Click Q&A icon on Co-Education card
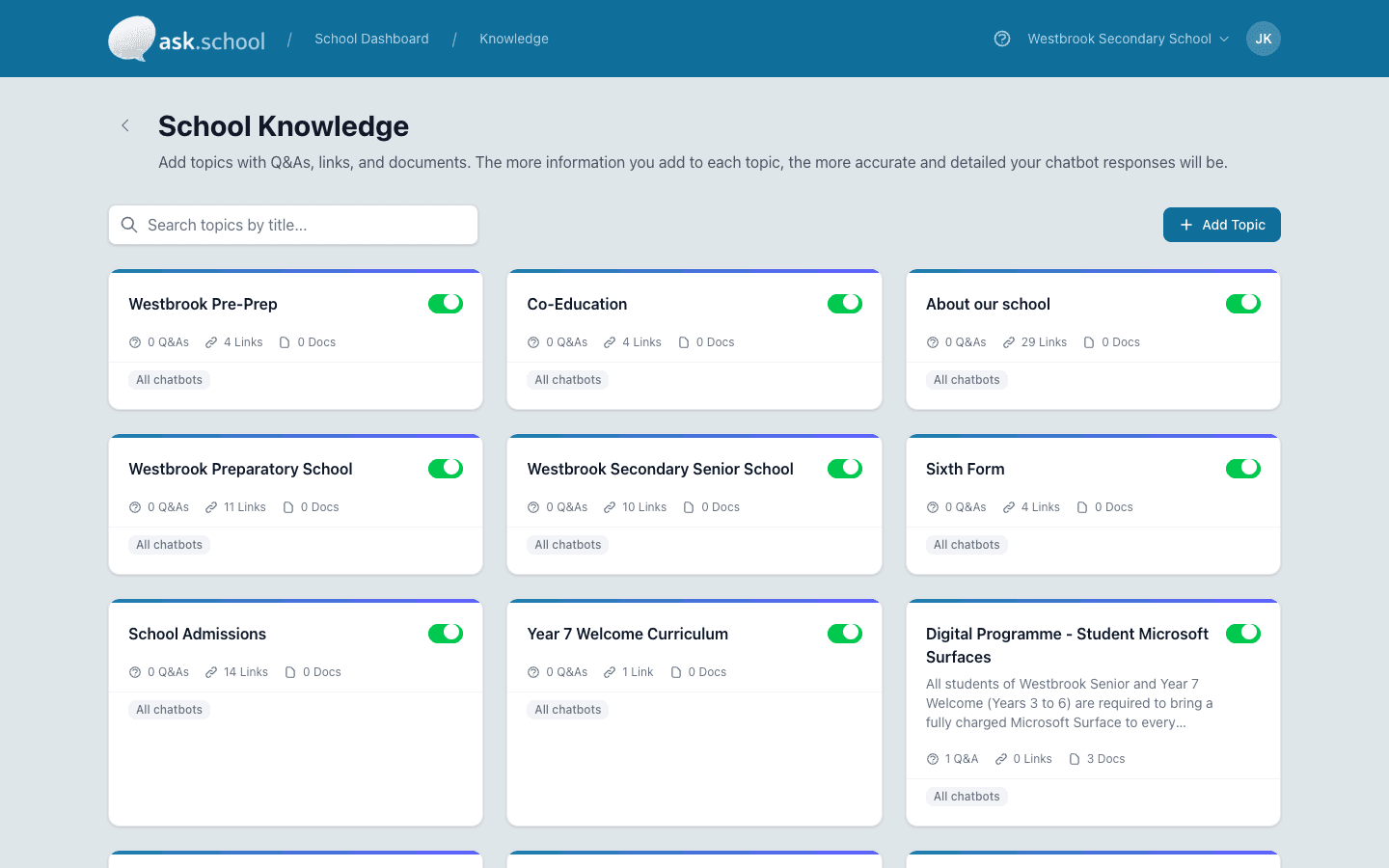 533,342
